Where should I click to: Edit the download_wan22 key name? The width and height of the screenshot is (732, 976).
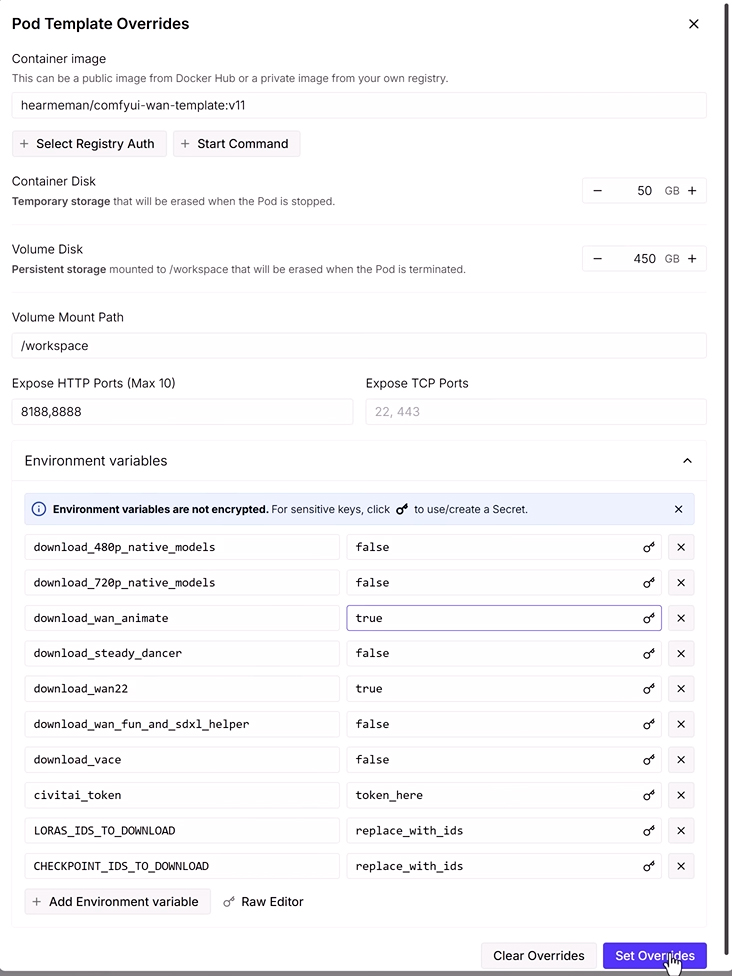tap(182, 688)
